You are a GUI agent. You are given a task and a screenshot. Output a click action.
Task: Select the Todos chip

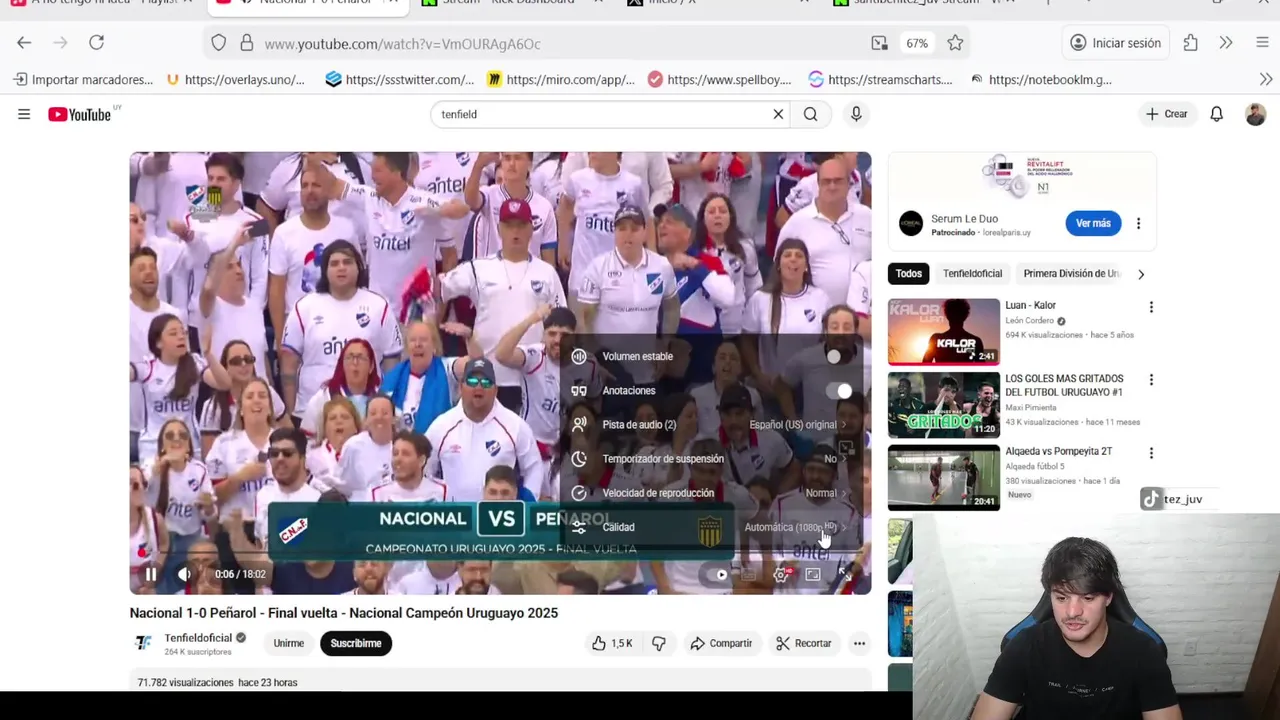click(x=909, y=274)
